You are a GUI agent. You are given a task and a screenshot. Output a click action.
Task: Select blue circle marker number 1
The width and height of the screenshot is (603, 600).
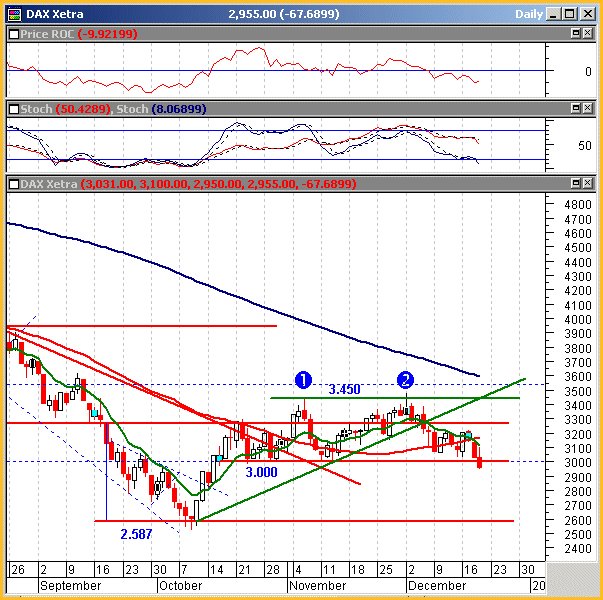[x=303, y=380]
